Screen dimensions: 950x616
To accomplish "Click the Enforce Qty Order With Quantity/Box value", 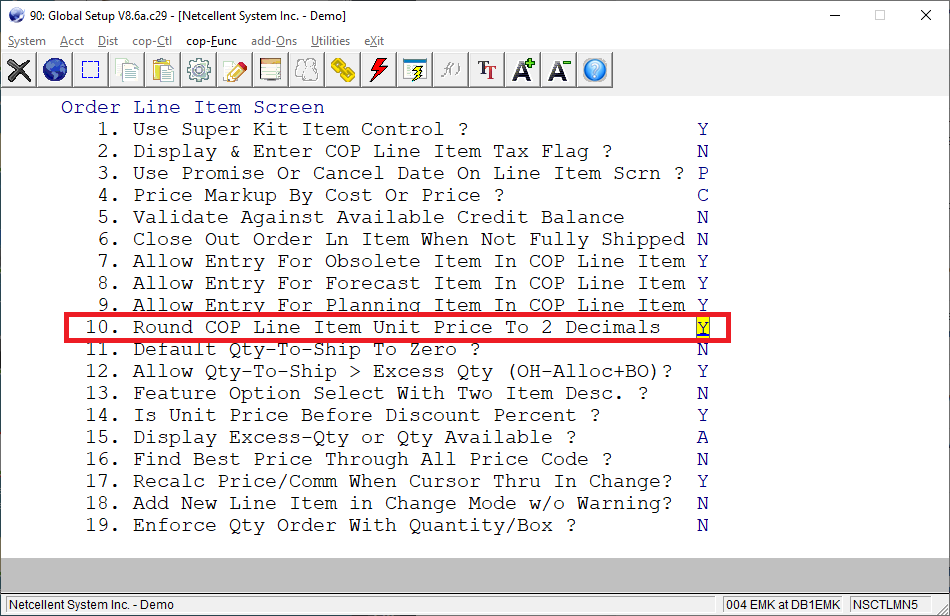I will point(703,526).
